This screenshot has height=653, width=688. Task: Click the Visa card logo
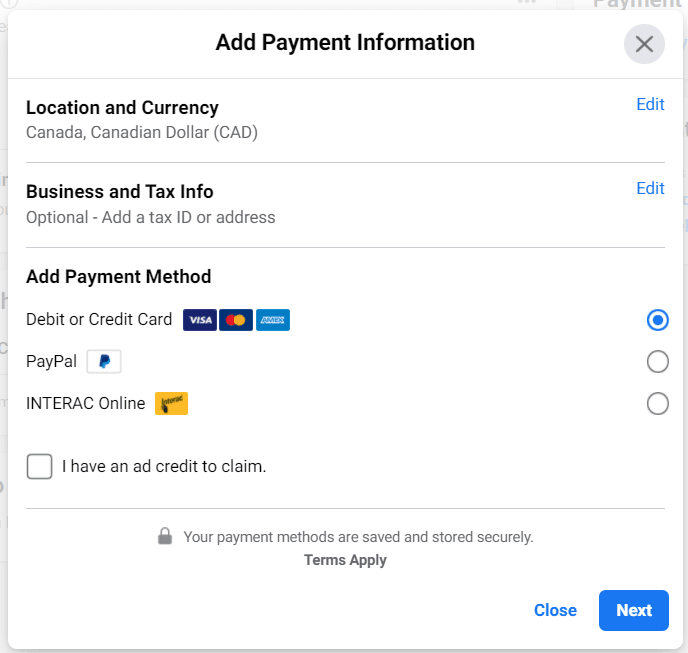coord(200,320)
